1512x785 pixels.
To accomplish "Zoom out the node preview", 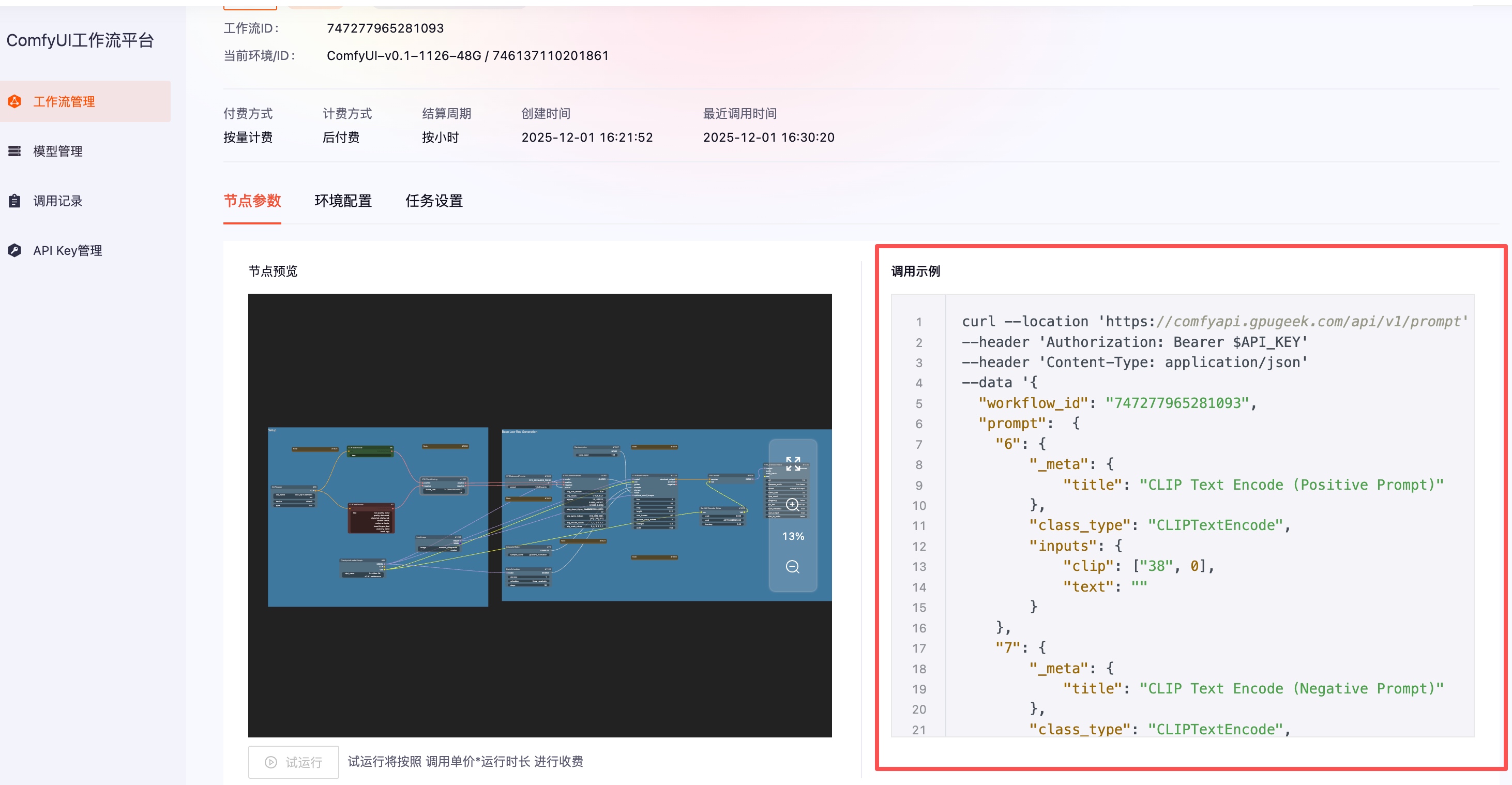I will click(x=792, y=567).
